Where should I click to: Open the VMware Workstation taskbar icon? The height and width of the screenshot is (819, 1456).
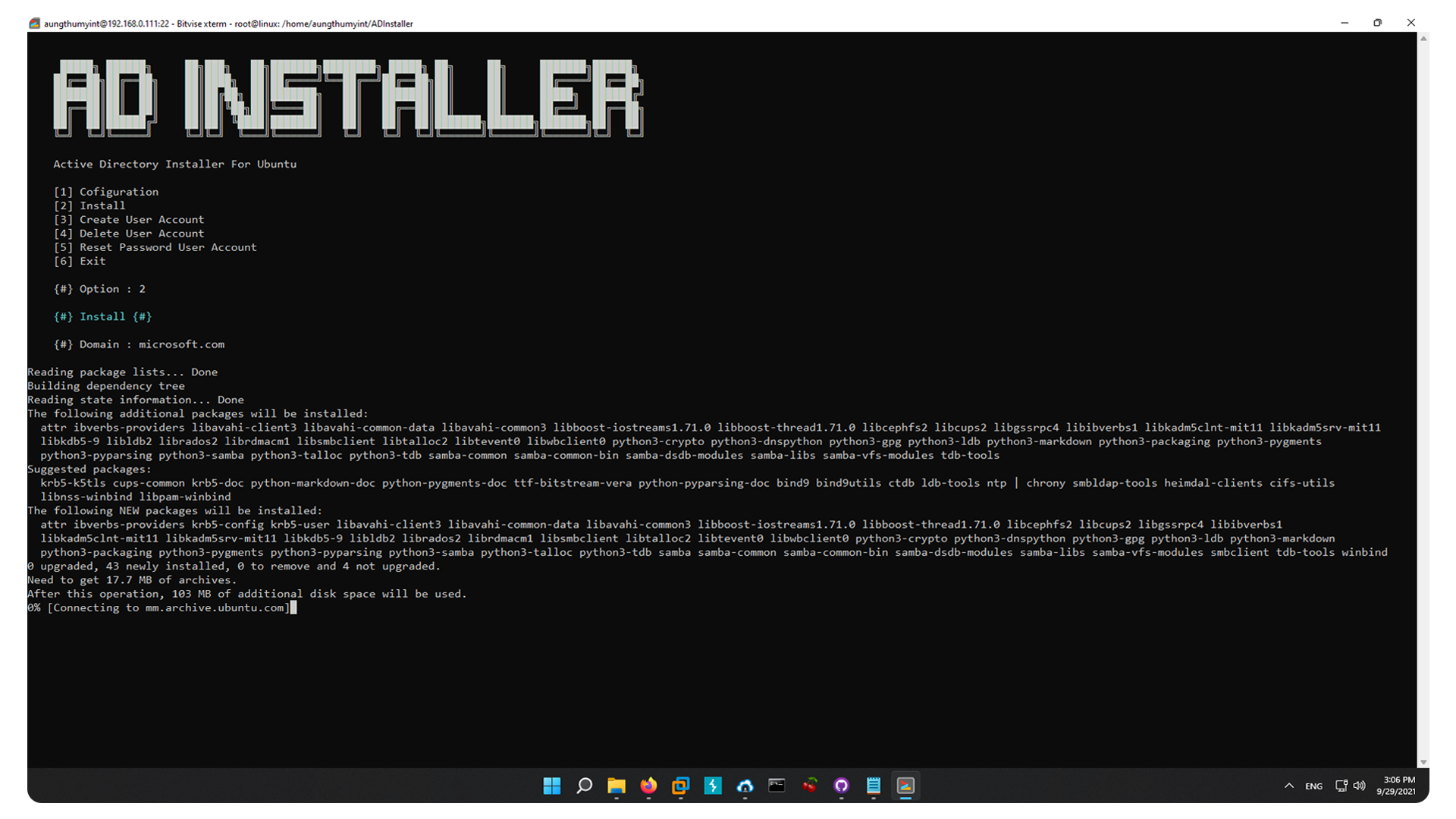(x=680, y=786)
